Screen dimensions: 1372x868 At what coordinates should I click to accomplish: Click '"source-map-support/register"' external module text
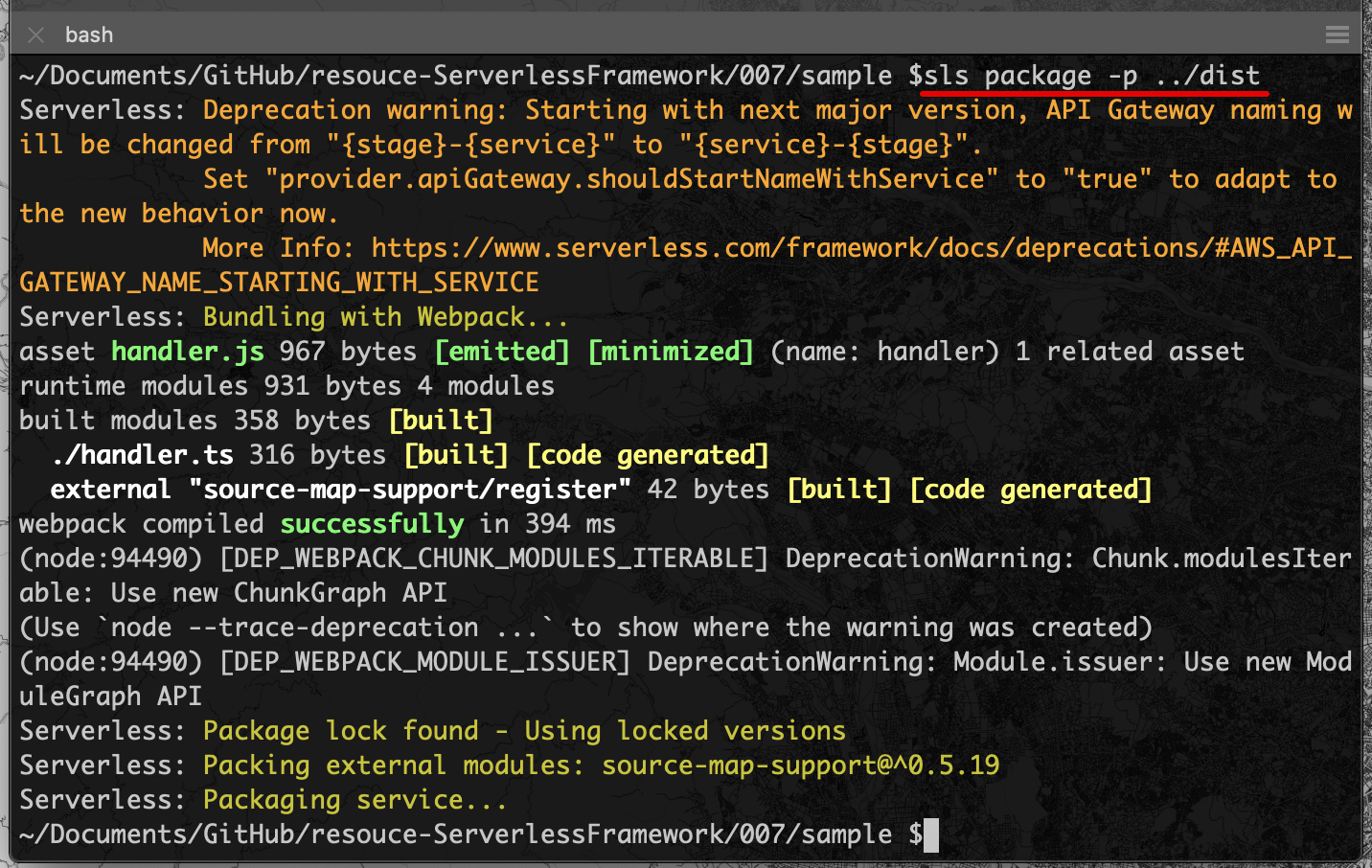point(410,490)
